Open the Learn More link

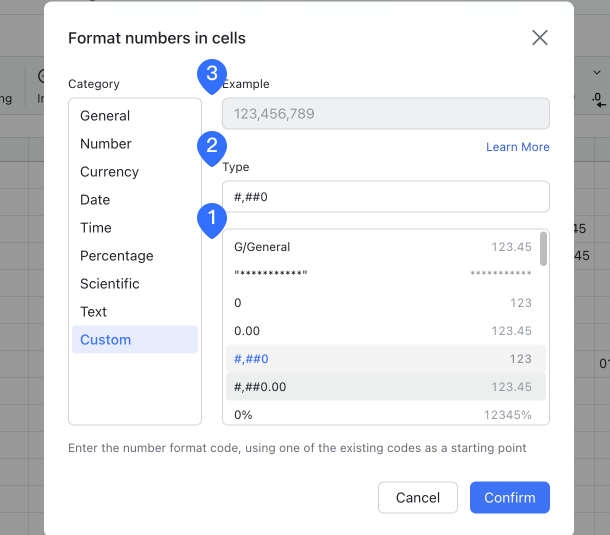click(x=517, y=147)
